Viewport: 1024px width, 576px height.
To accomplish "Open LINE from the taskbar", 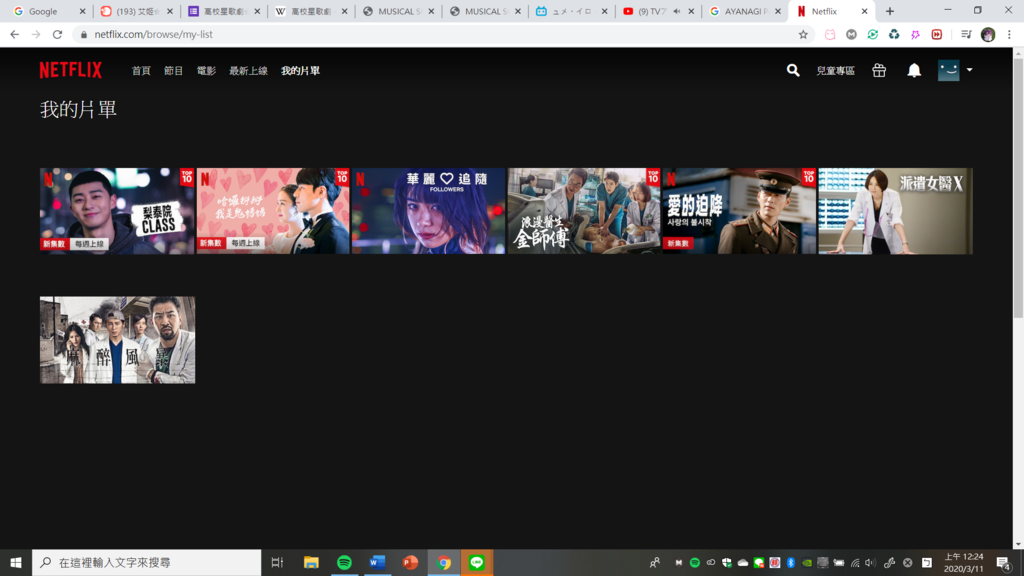I will point(477,562).
